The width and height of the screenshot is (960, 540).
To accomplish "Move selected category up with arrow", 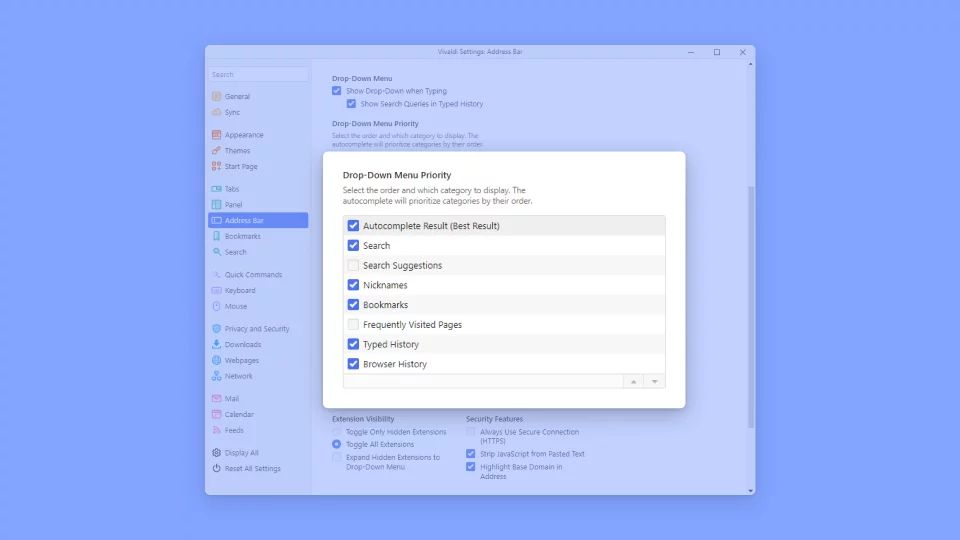I will click(x=633, y=381).
